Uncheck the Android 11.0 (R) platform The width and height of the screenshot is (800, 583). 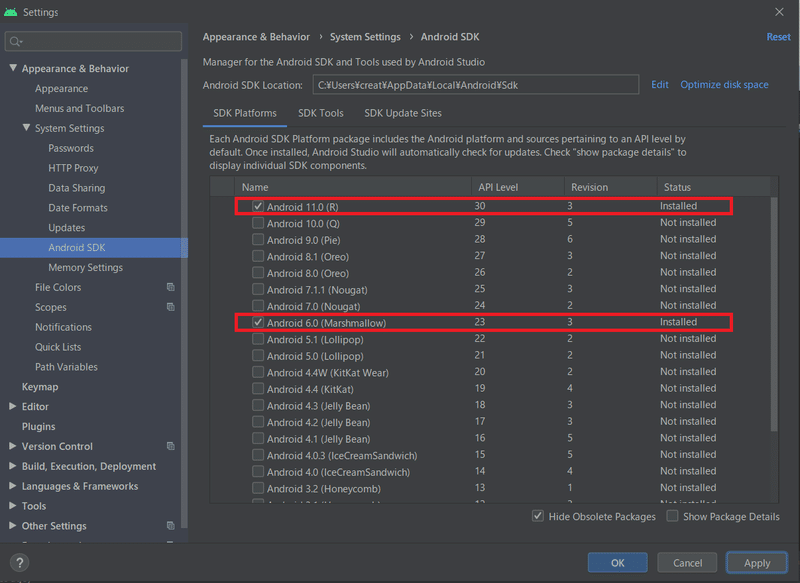point(258,206)
